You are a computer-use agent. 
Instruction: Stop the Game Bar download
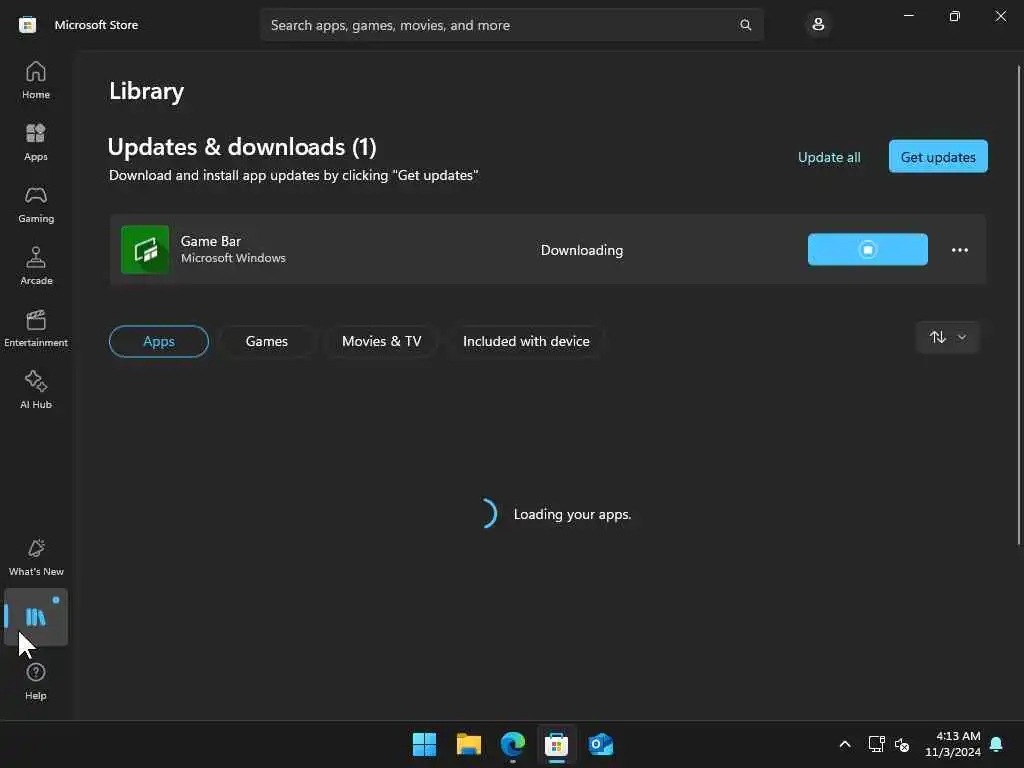point(867,249)
